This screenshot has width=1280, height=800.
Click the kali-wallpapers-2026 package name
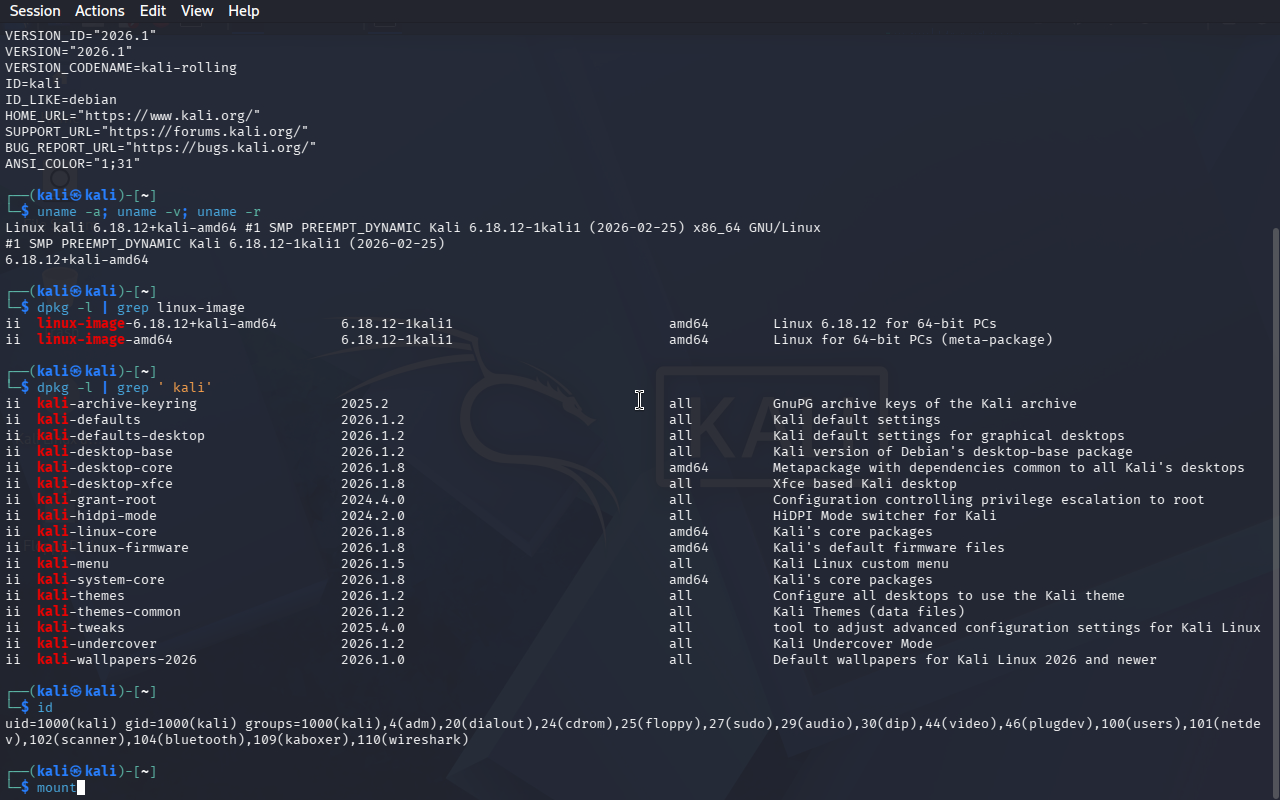click(117, 660)
